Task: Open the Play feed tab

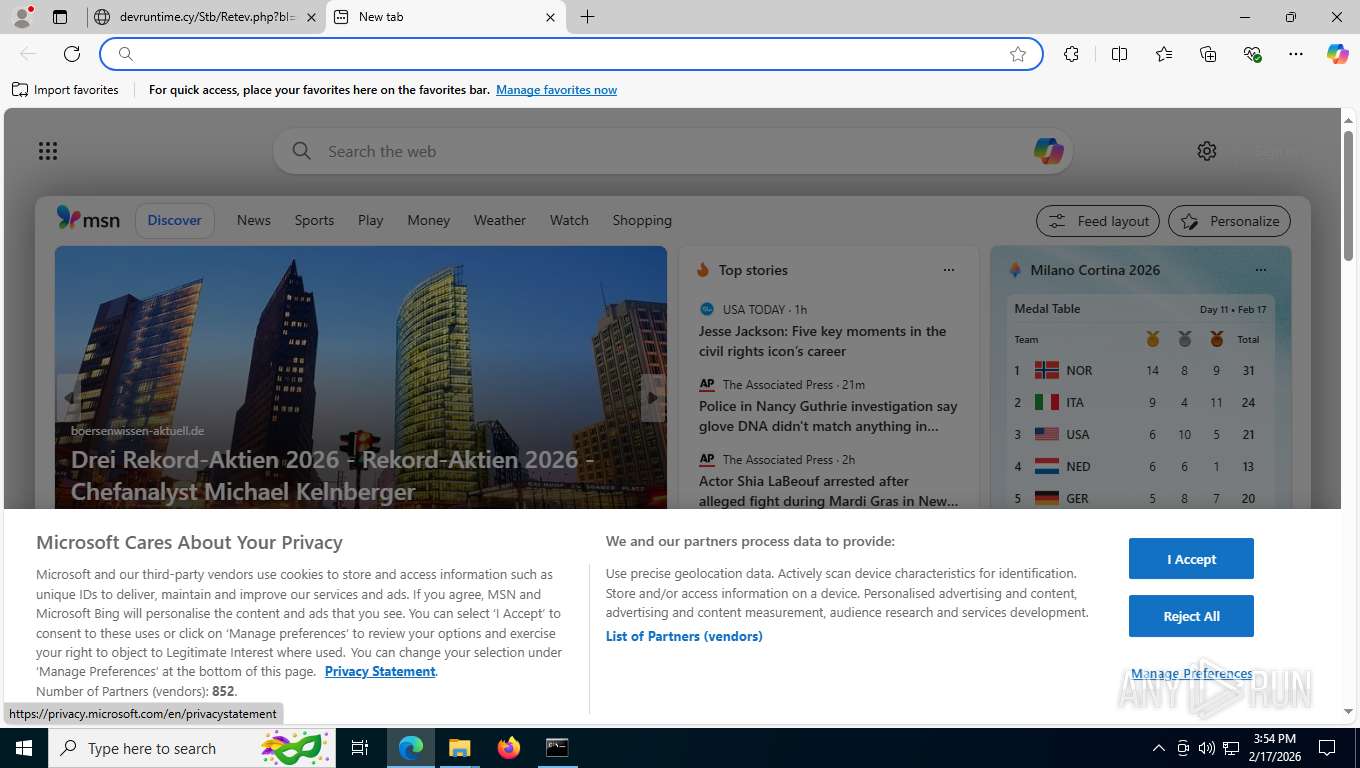Action: [x=371, y=220]
